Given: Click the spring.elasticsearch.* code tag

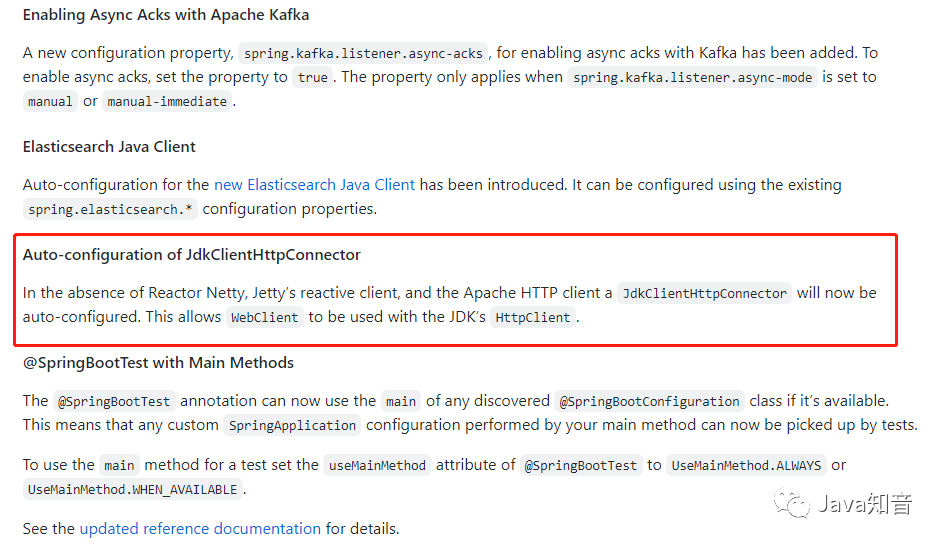Looking at the screenshot, I should click(110, 209).
